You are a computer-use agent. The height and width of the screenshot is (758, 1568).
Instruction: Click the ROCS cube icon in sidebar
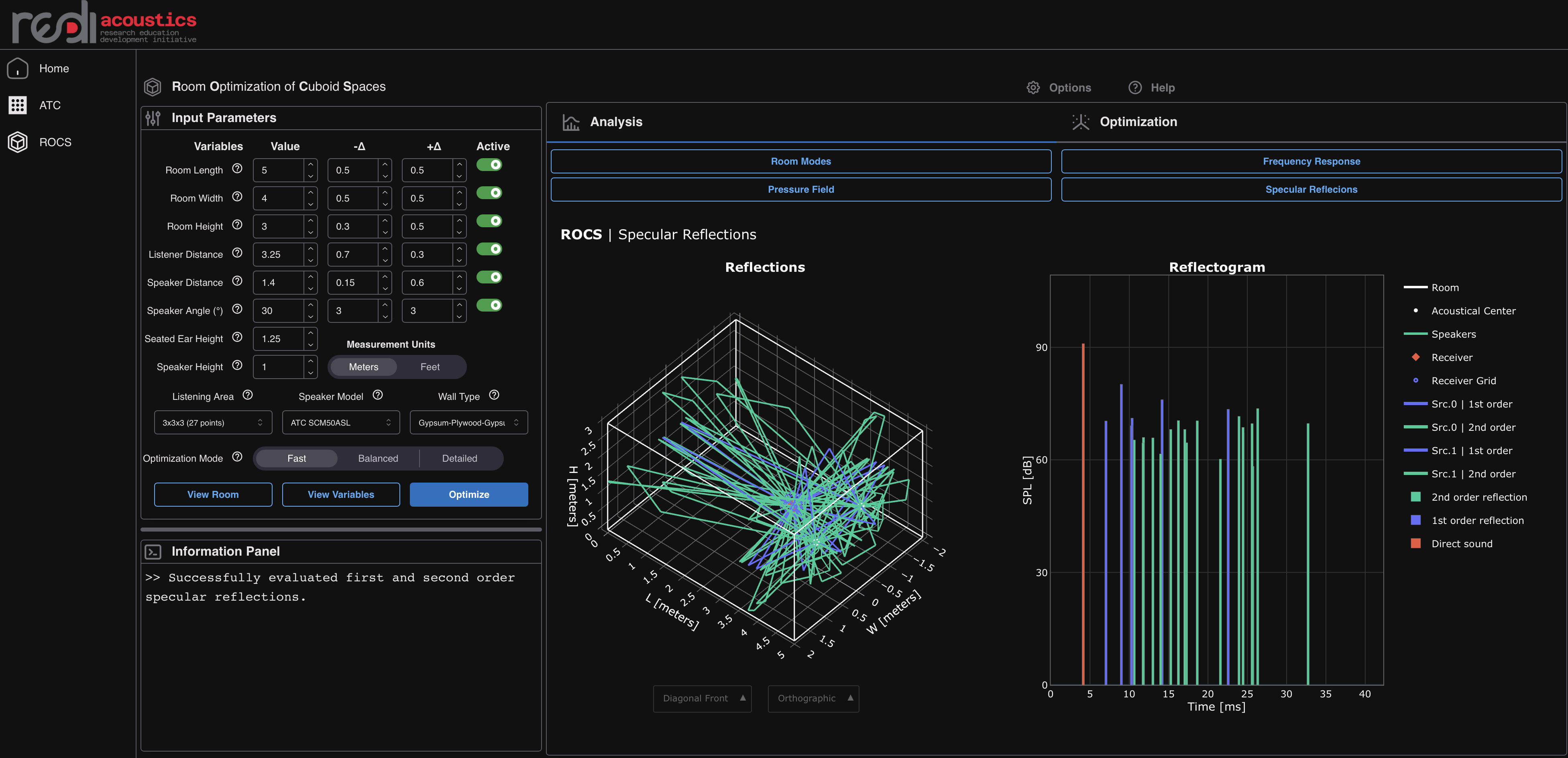[x=18, y=142]
